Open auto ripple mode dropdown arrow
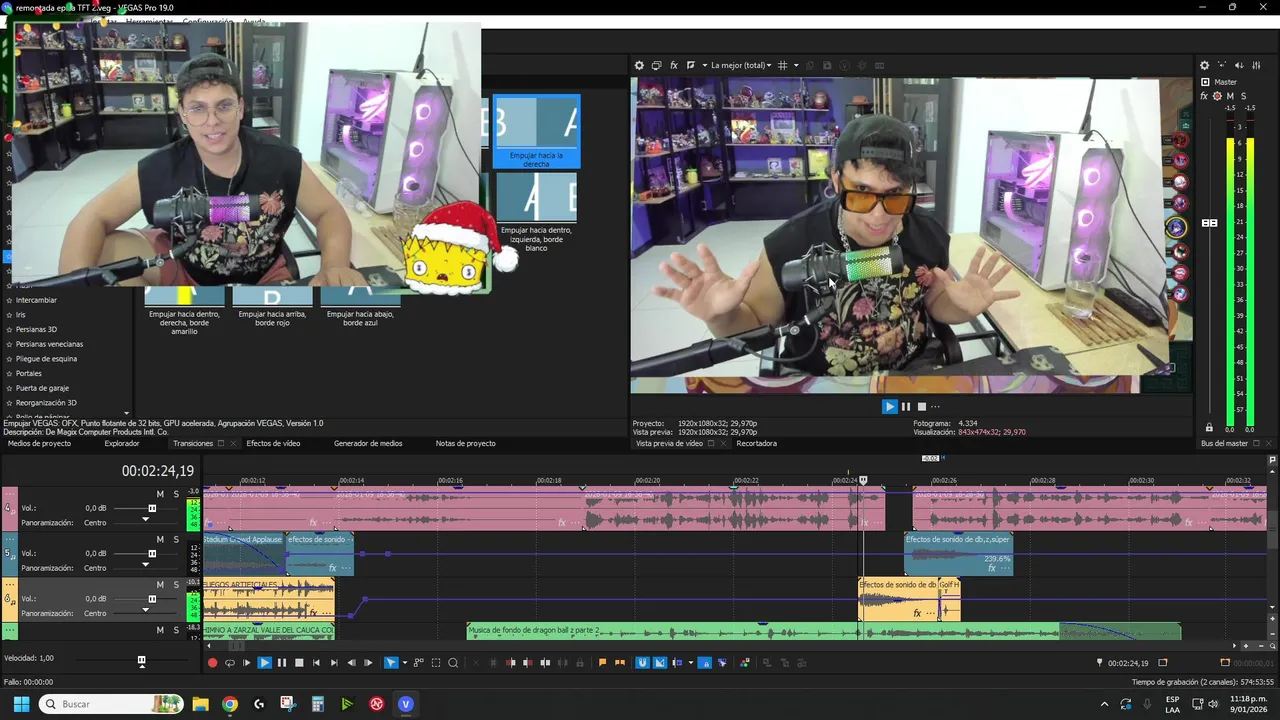The image size is (1280, 720). tap(691, 662)
